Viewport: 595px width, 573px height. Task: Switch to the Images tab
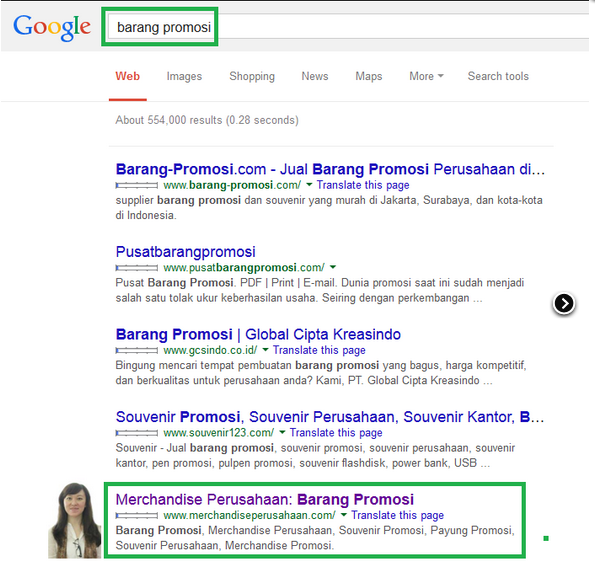point(184,76)
